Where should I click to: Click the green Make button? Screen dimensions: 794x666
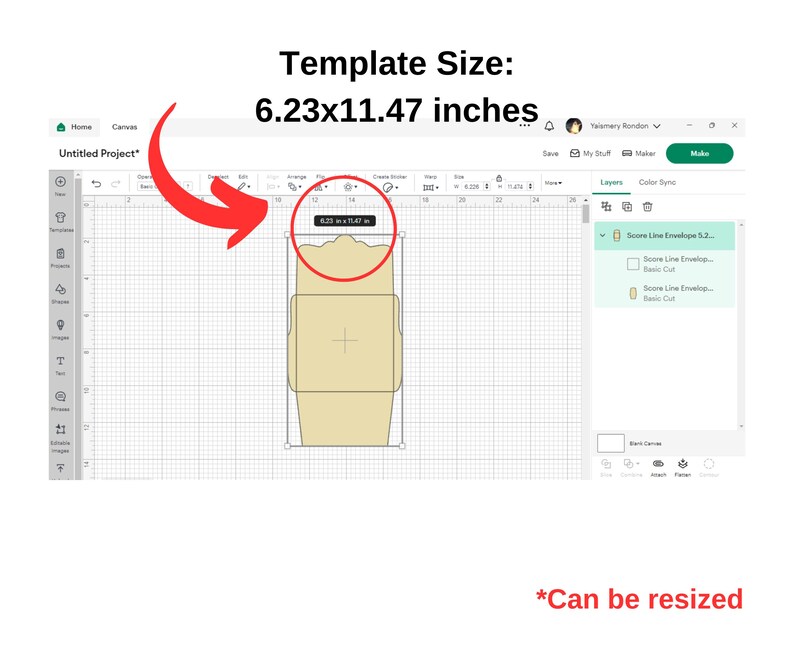coord(699,153)
